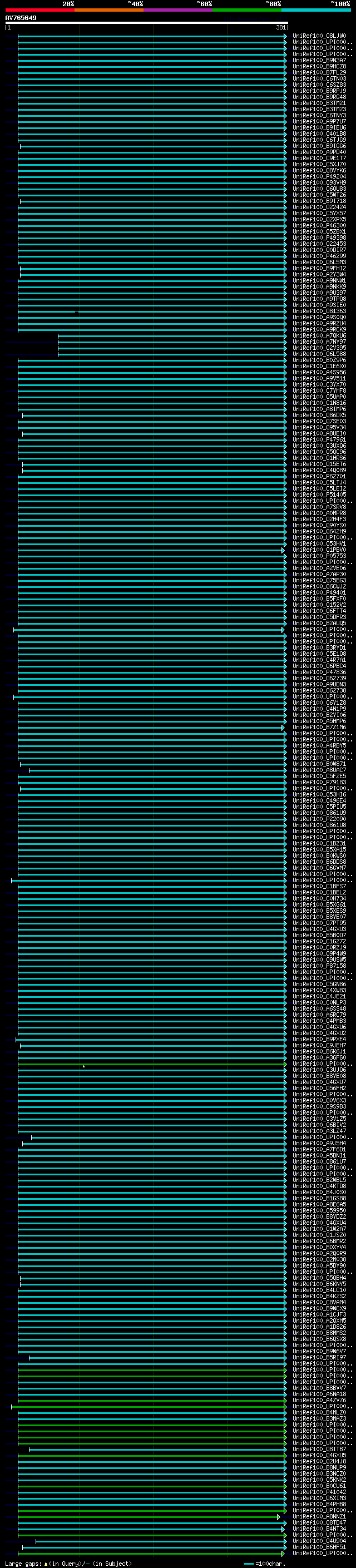Click the green ~80% identity legend segment

247,10
